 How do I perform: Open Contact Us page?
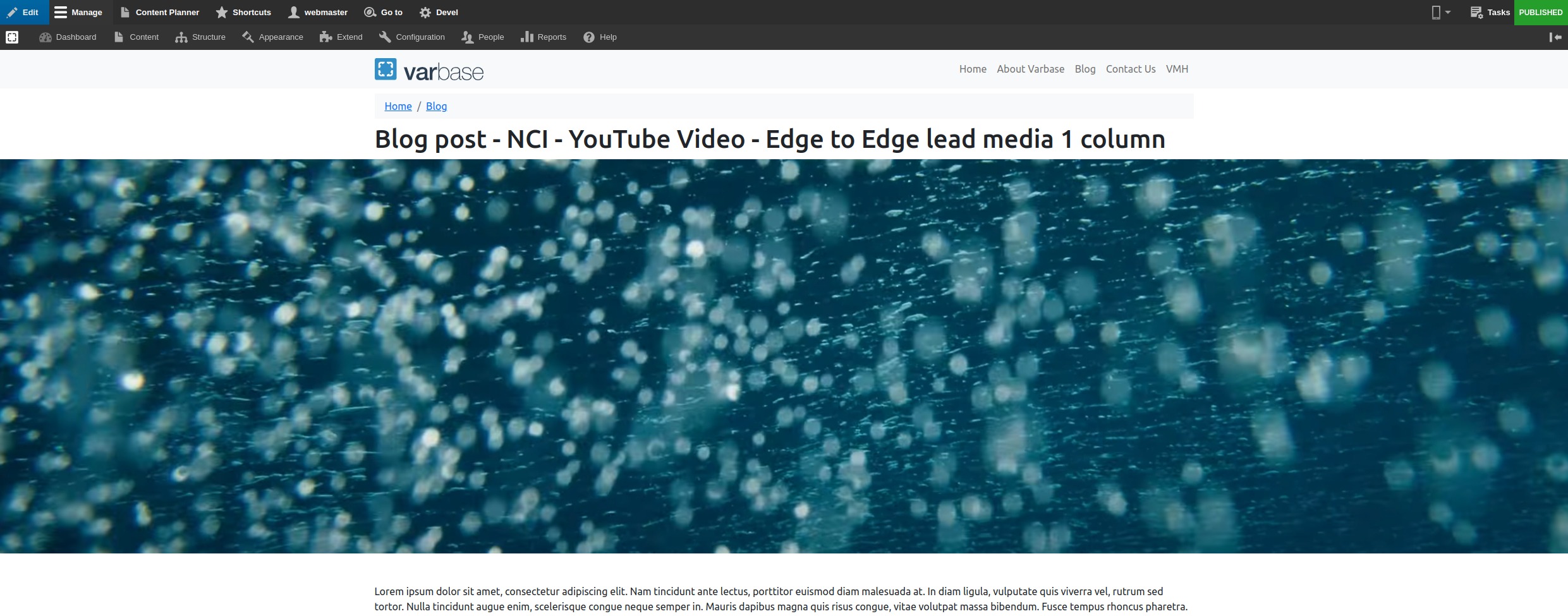point(1131,69)
